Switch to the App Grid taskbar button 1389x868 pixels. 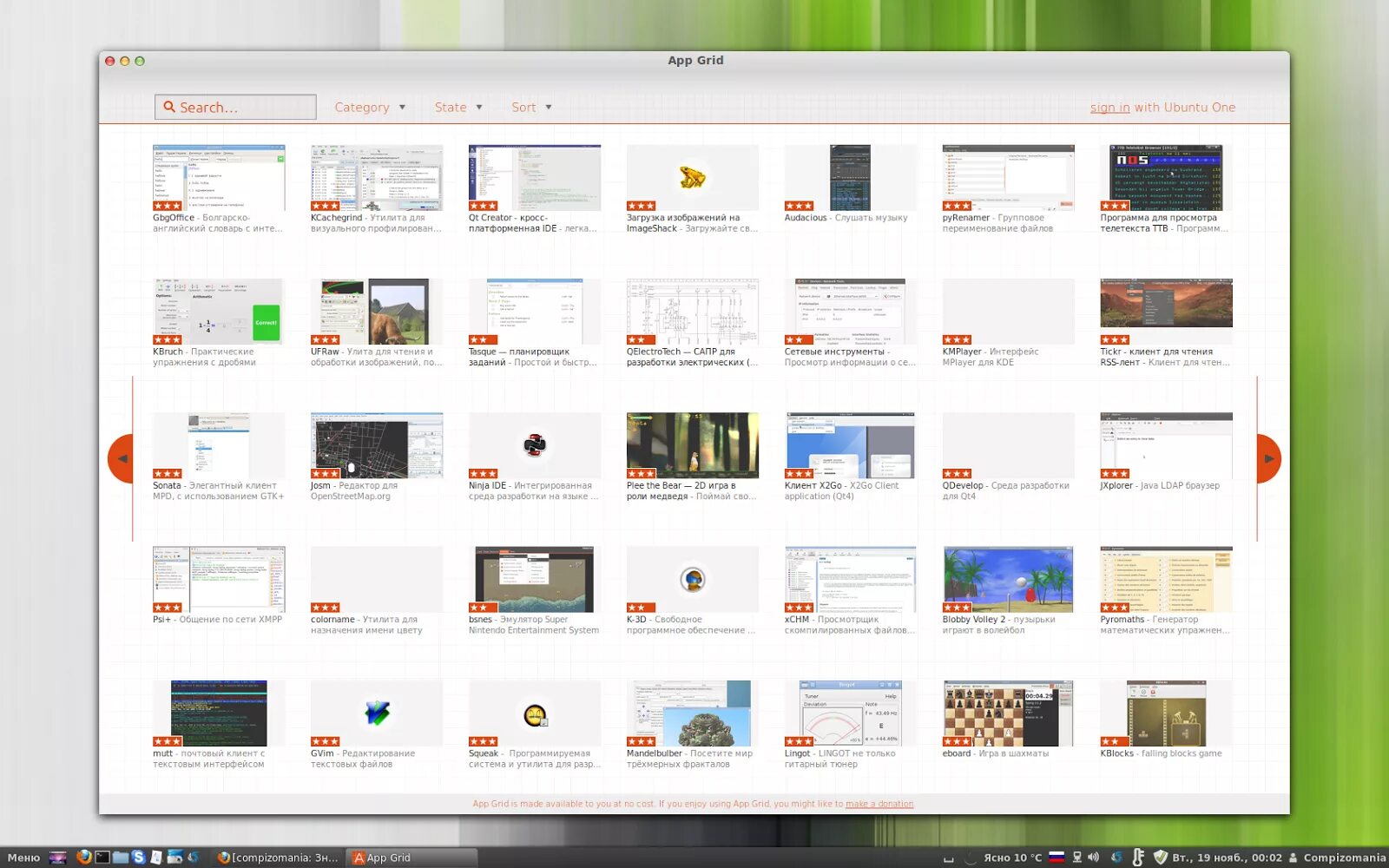click(412, 858)
